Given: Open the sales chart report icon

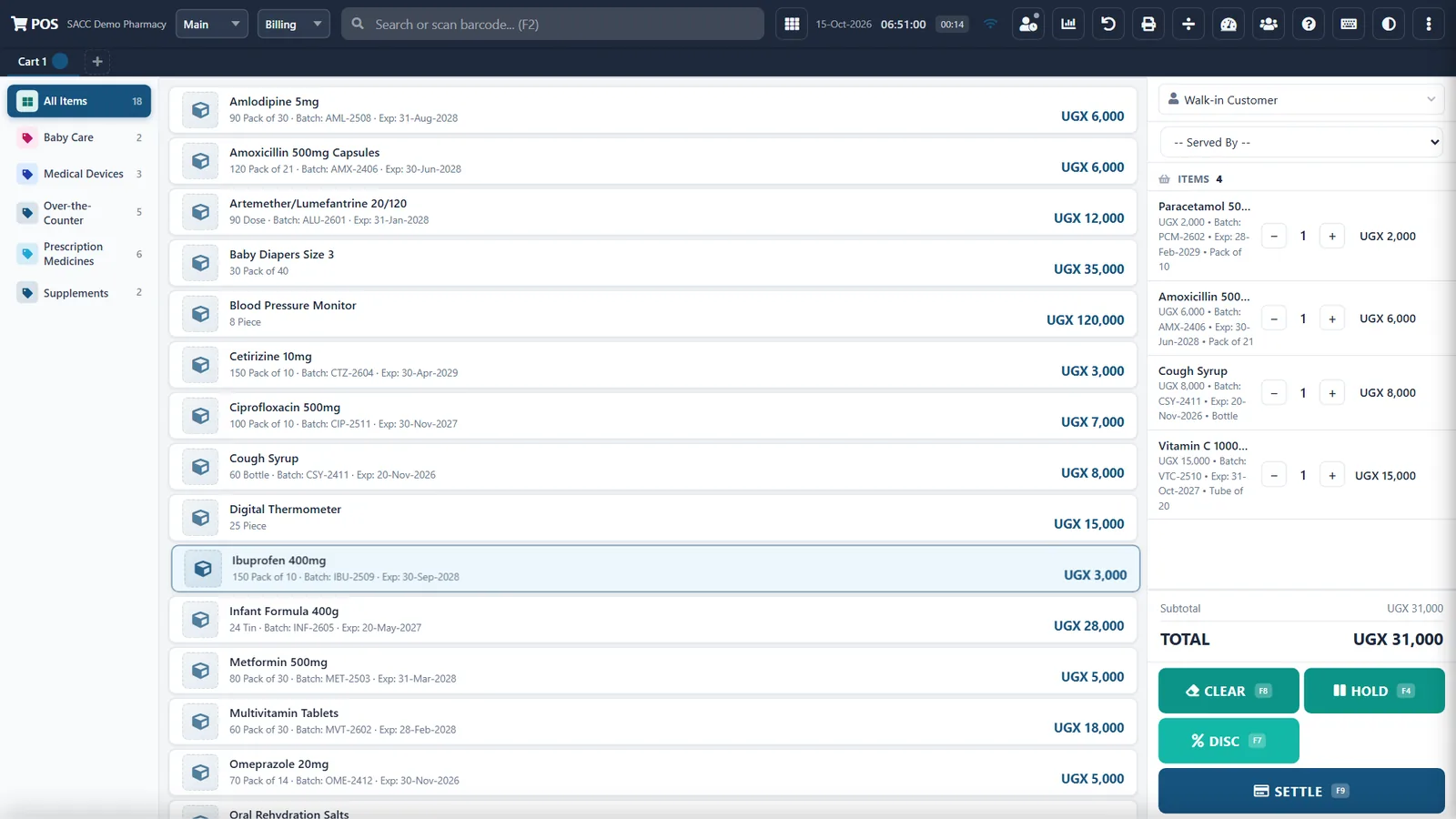Looking at the screenshot, I should pos(1068,25).
